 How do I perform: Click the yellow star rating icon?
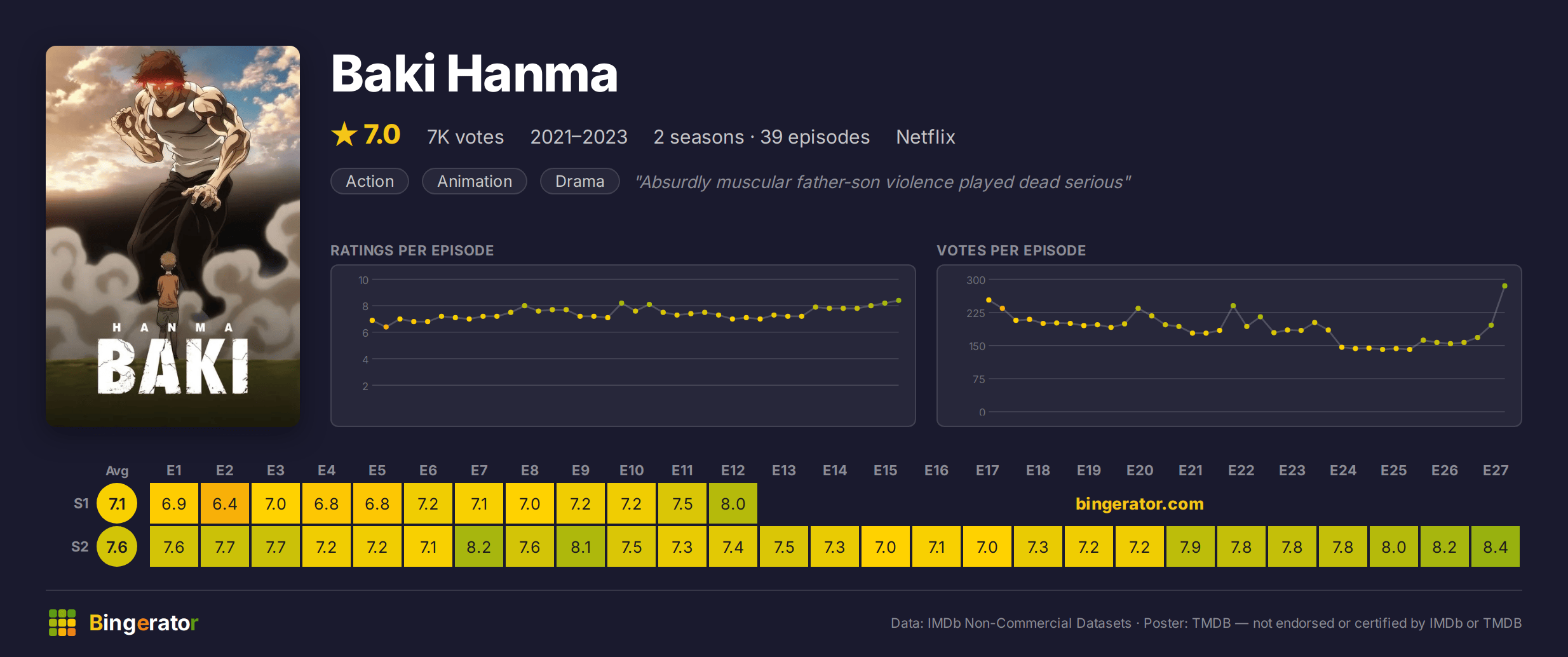click(344, 134)
